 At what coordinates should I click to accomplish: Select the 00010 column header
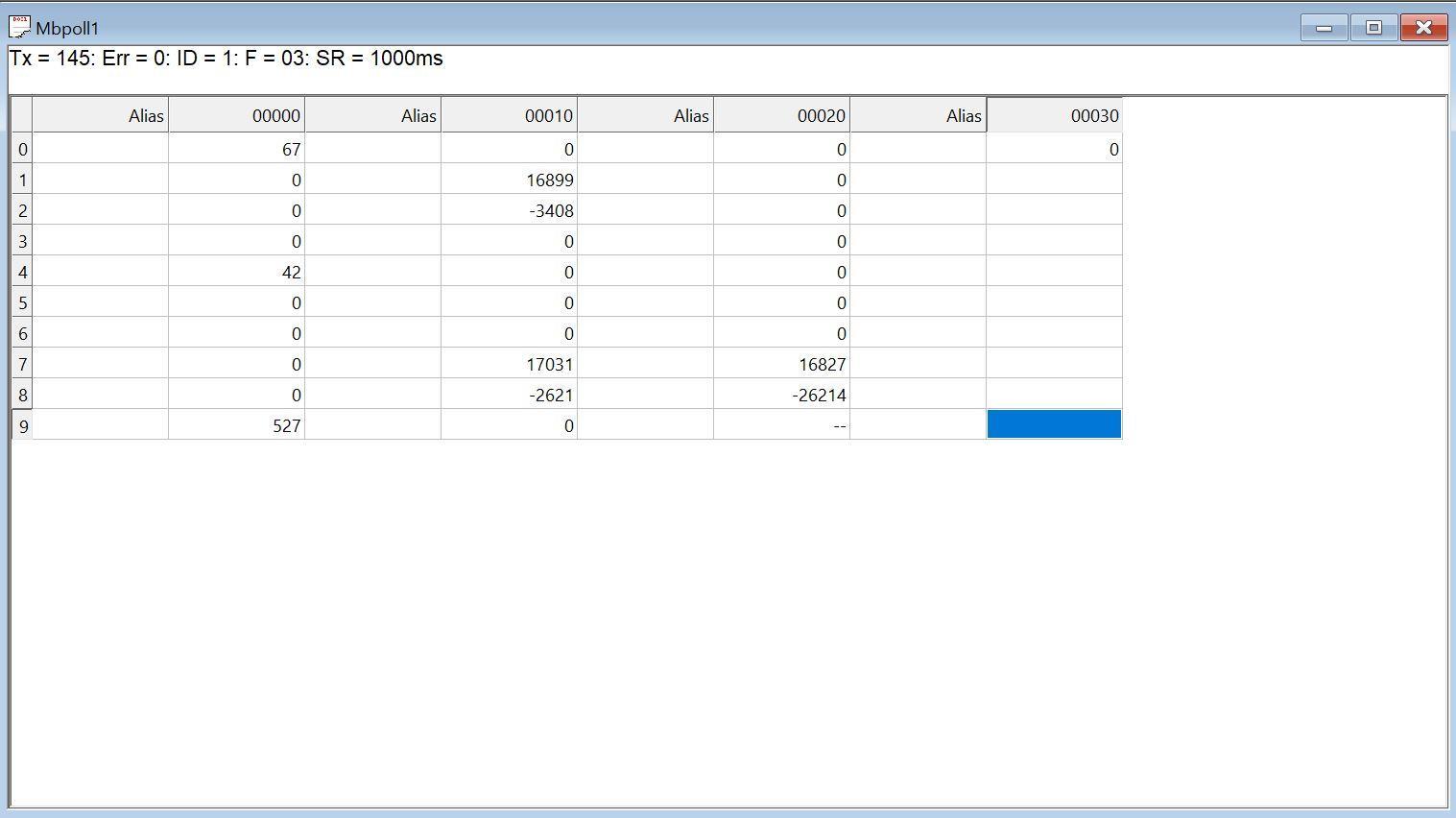(510, 115)
